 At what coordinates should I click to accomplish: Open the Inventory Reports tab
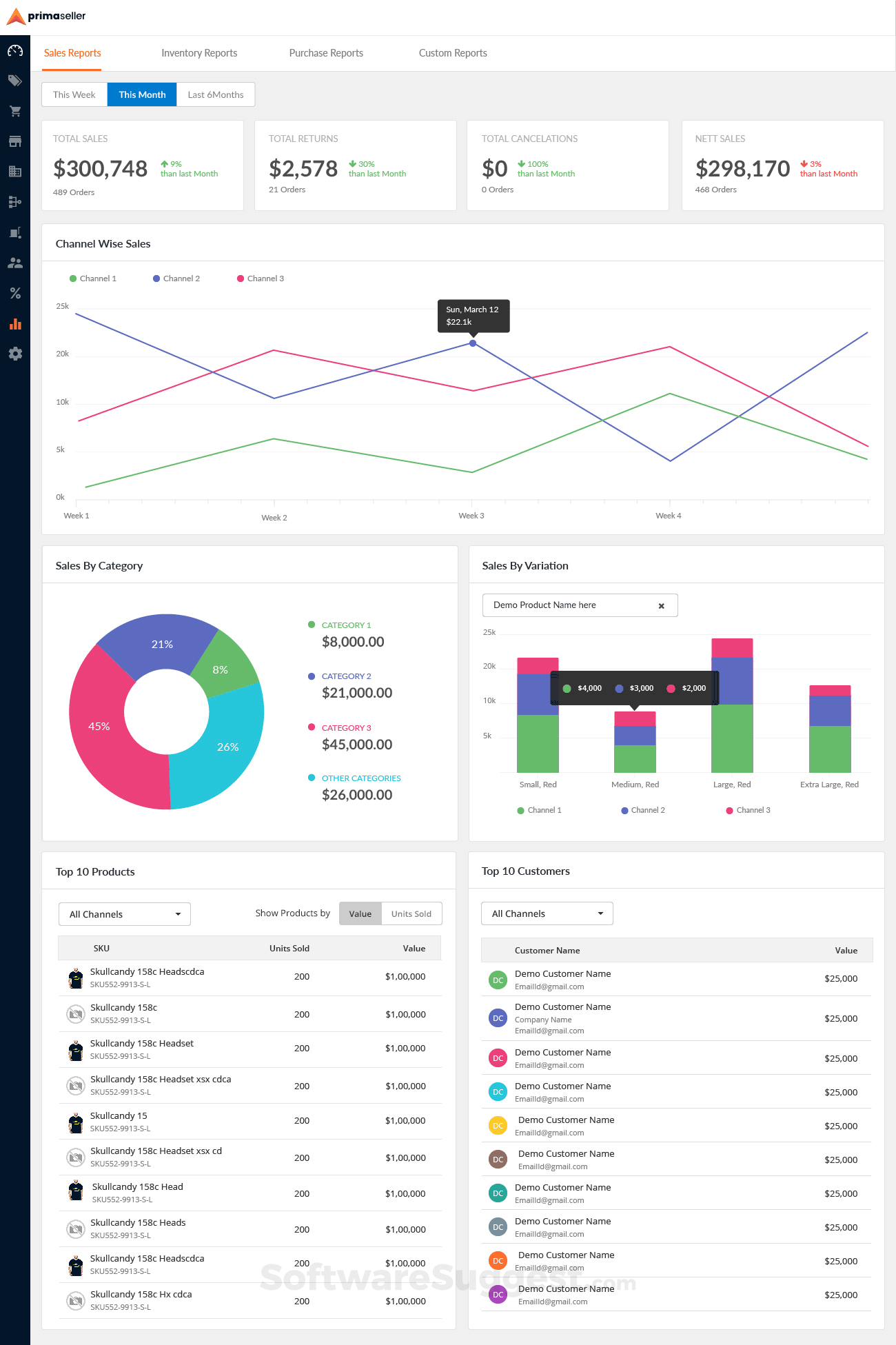199,53
